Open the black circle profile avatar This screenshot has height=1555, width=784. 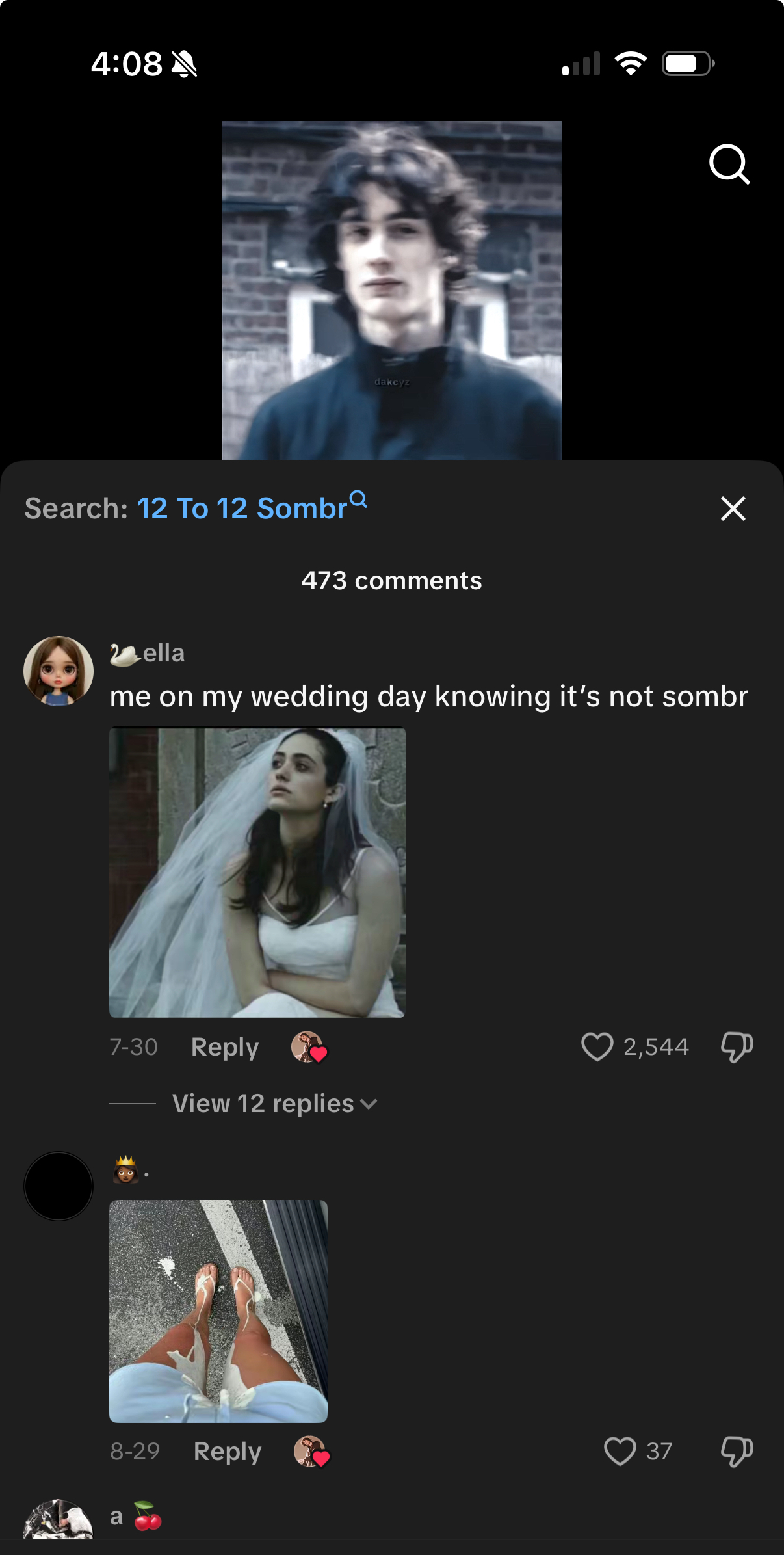(x=59, y=1186)
